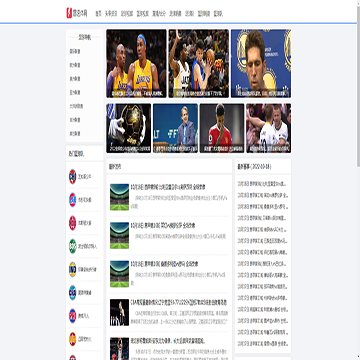This screenshot has width=360, height=360.
Task: Open the LAC team logo entry
Action: coord(72,200)
